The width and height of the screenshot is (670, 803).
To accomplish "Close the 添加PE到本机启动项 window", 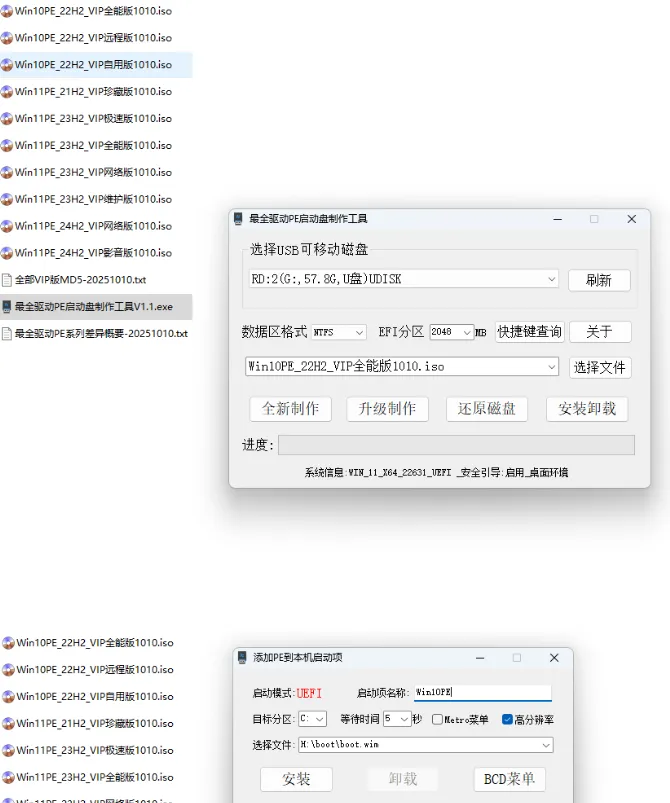I will pos(554,658).
